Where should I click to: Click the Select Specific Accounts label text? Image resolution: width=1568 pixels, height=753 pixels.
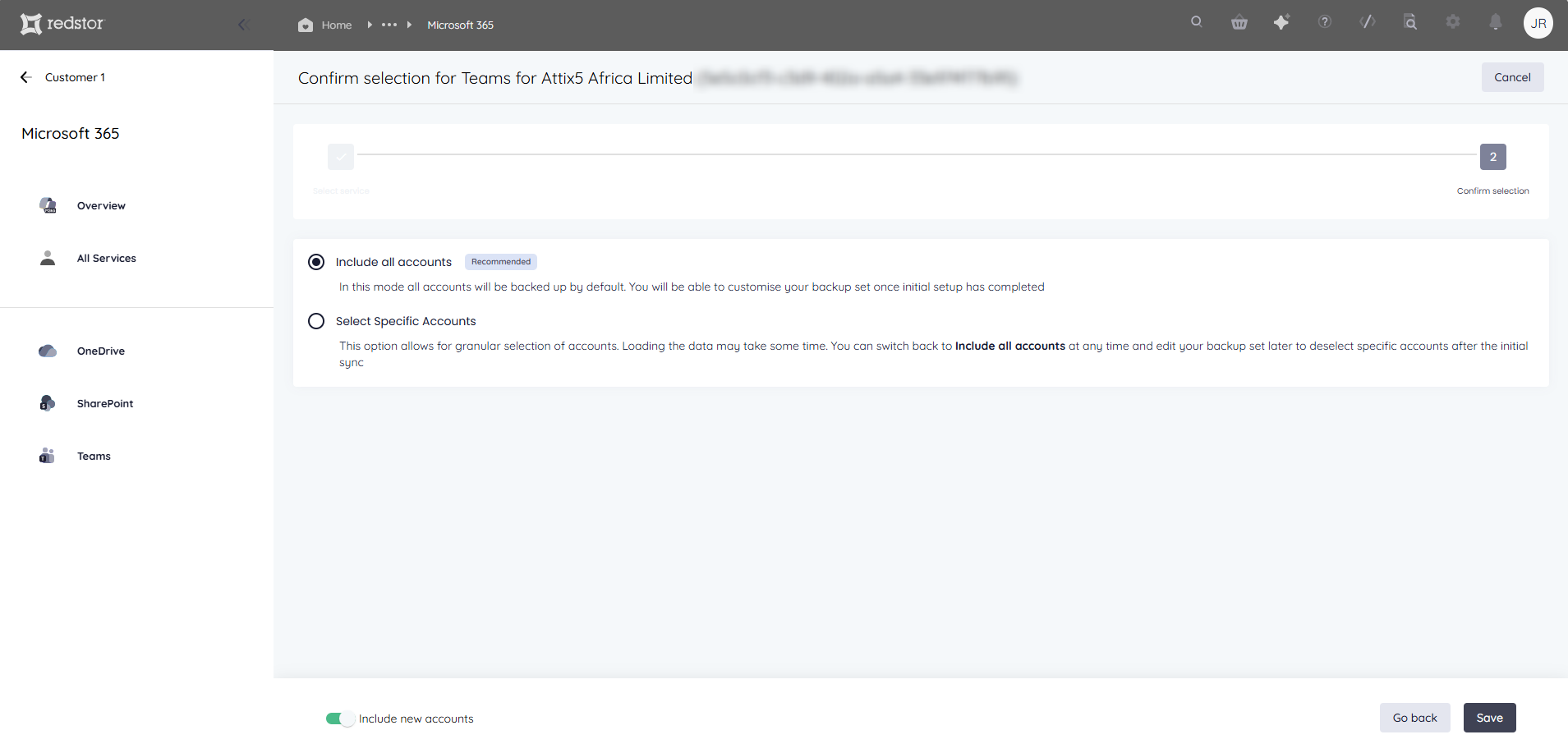click(406, 321)
